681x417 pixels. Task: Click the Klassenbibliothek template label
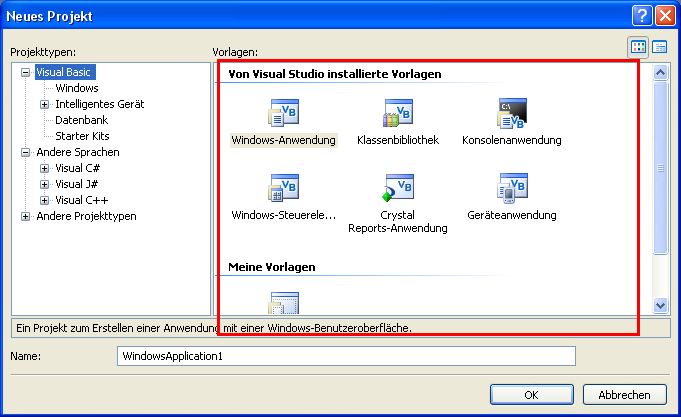[398, 140]
